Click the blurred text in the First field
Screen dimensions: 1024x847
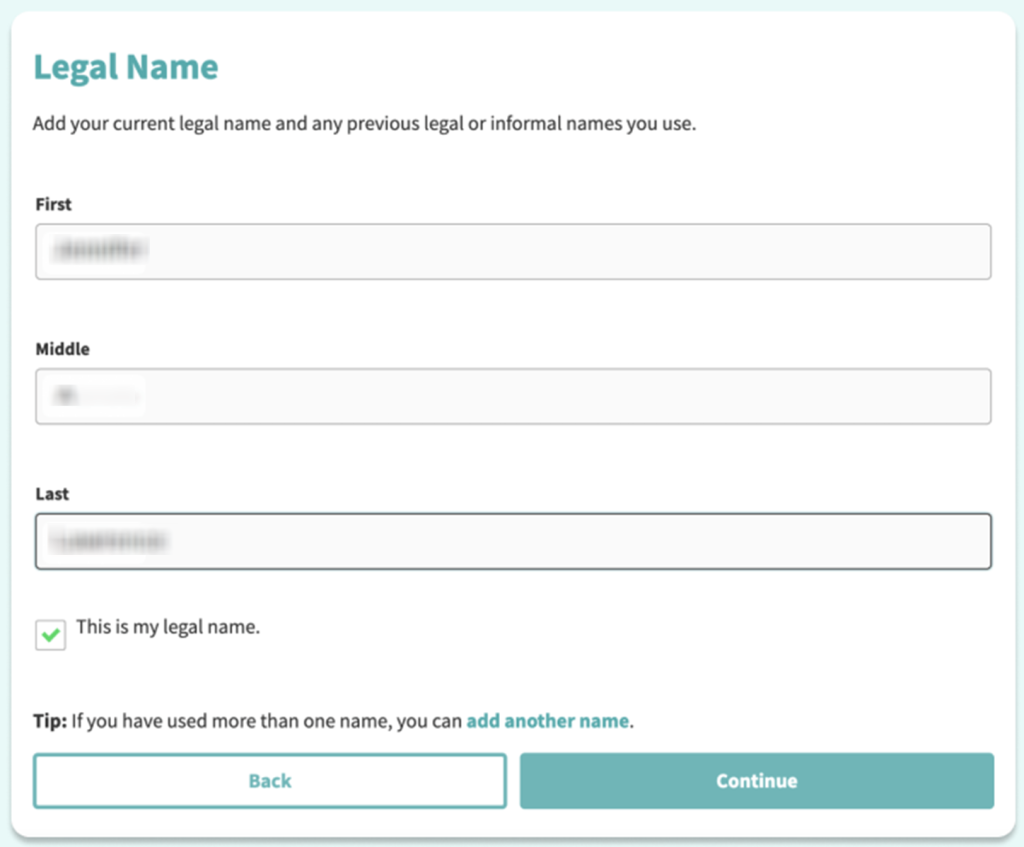(101, 251)
